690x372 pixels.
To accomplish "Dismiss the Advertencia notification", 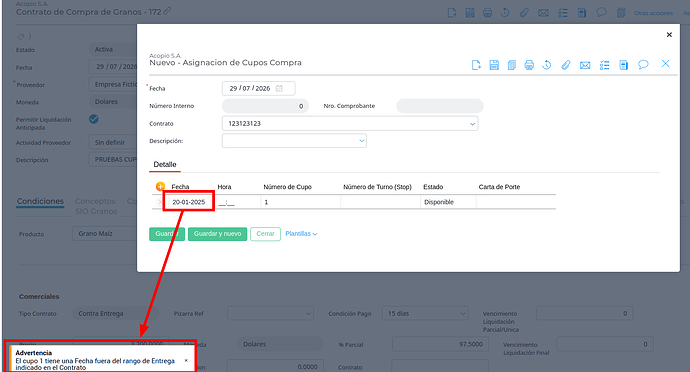I will 186,360.
